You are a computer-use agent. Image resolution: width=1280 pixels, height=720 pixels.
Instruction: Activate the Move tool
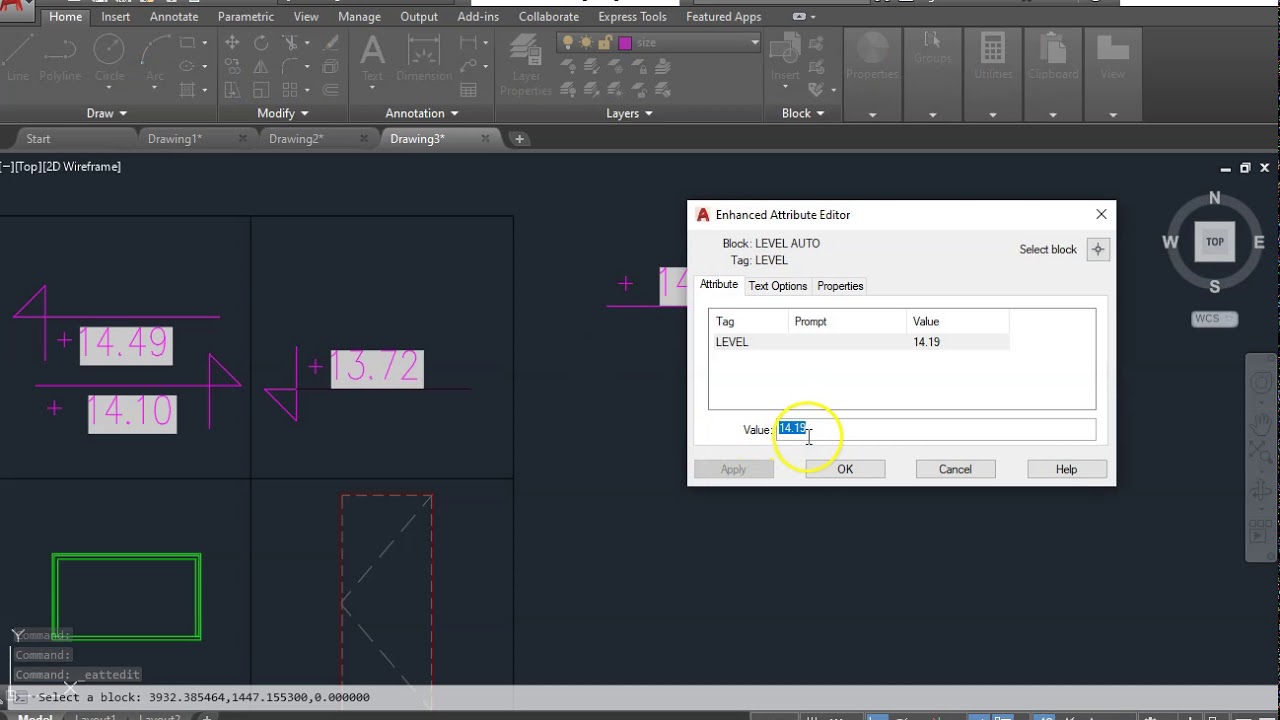pos(232,43)
